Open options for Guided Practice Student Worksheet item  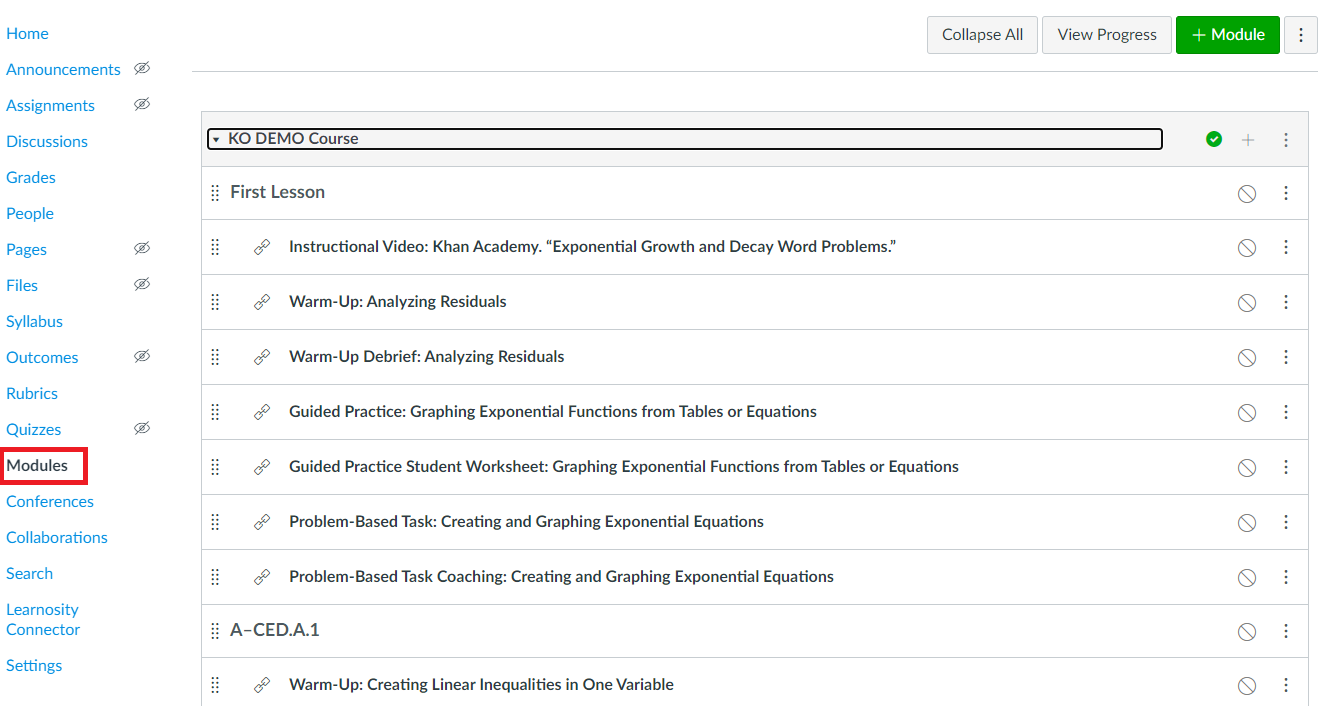tap(1286, 467)
